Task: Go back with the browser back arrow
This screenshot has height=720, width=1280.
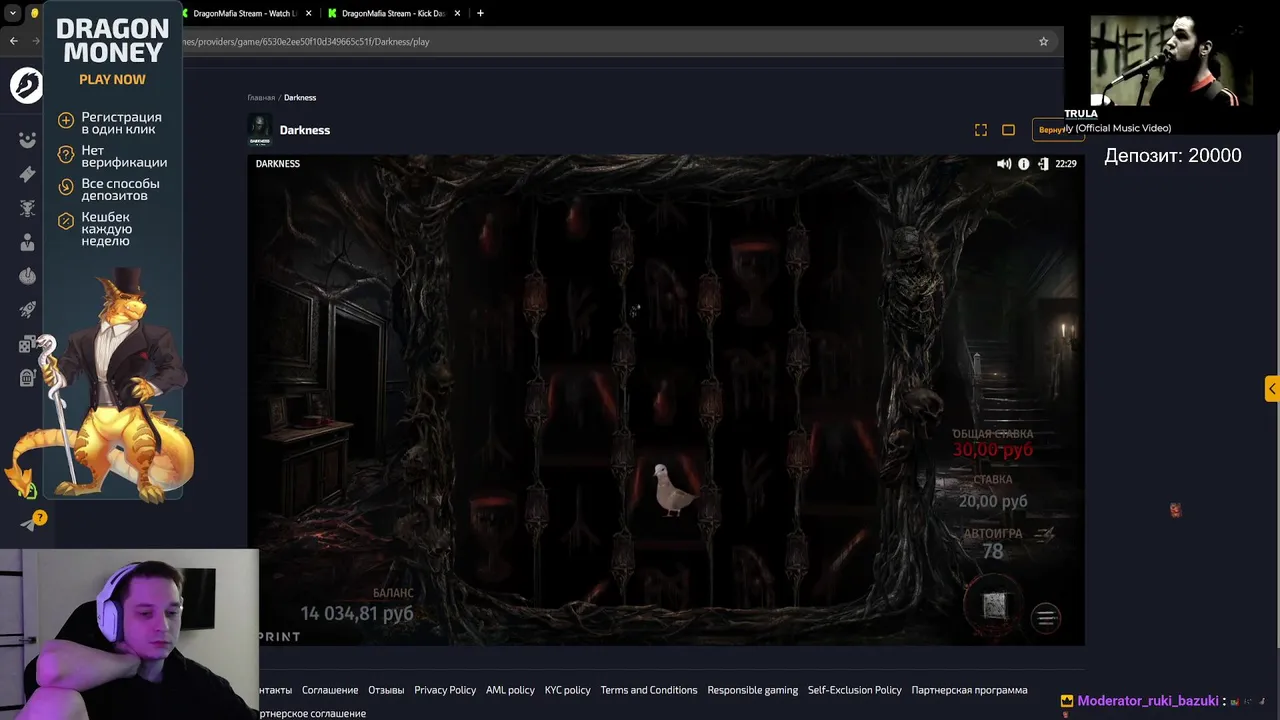Action: click(13, 41)
